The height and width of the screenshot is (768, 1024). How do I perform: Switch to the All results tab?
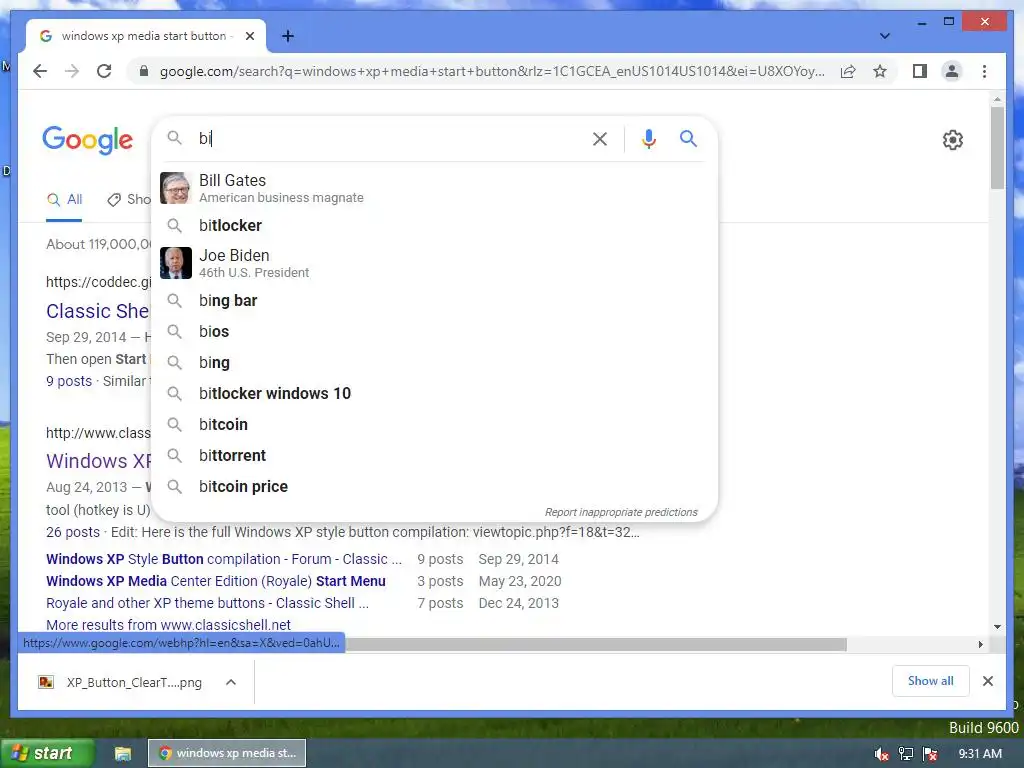pyautogui.click(x=65, y=200)
